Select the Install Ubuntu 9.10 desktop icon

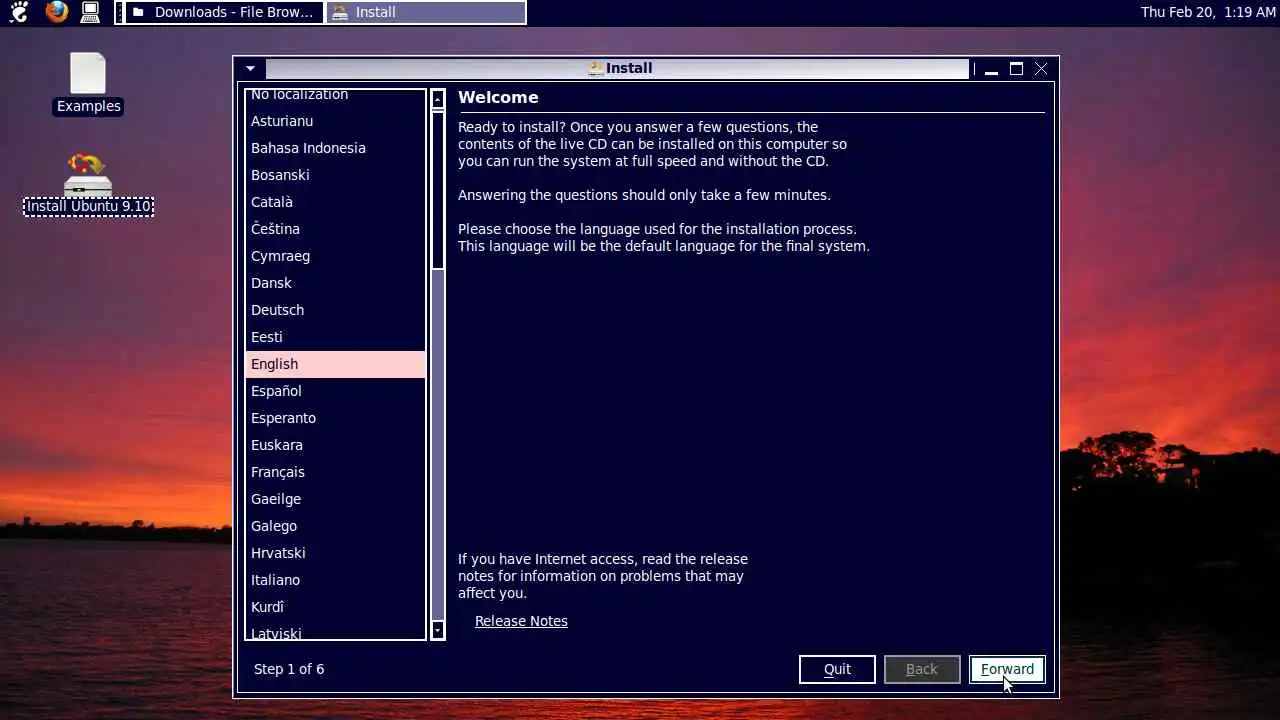point(88,184)
